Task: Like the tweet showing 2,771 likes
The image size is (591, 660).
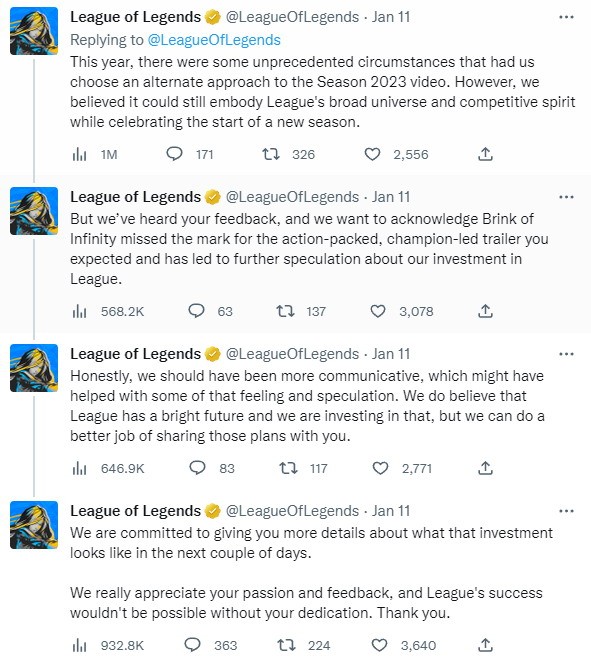Action: click(x=381, y=468)
